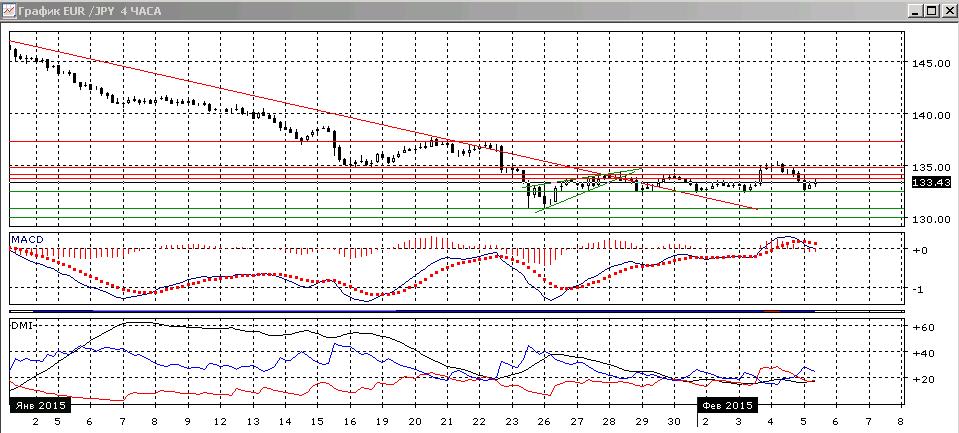Click the Фев 2015 month marker
This screenshot has height=433, width=959.
[x=728, y=405]
